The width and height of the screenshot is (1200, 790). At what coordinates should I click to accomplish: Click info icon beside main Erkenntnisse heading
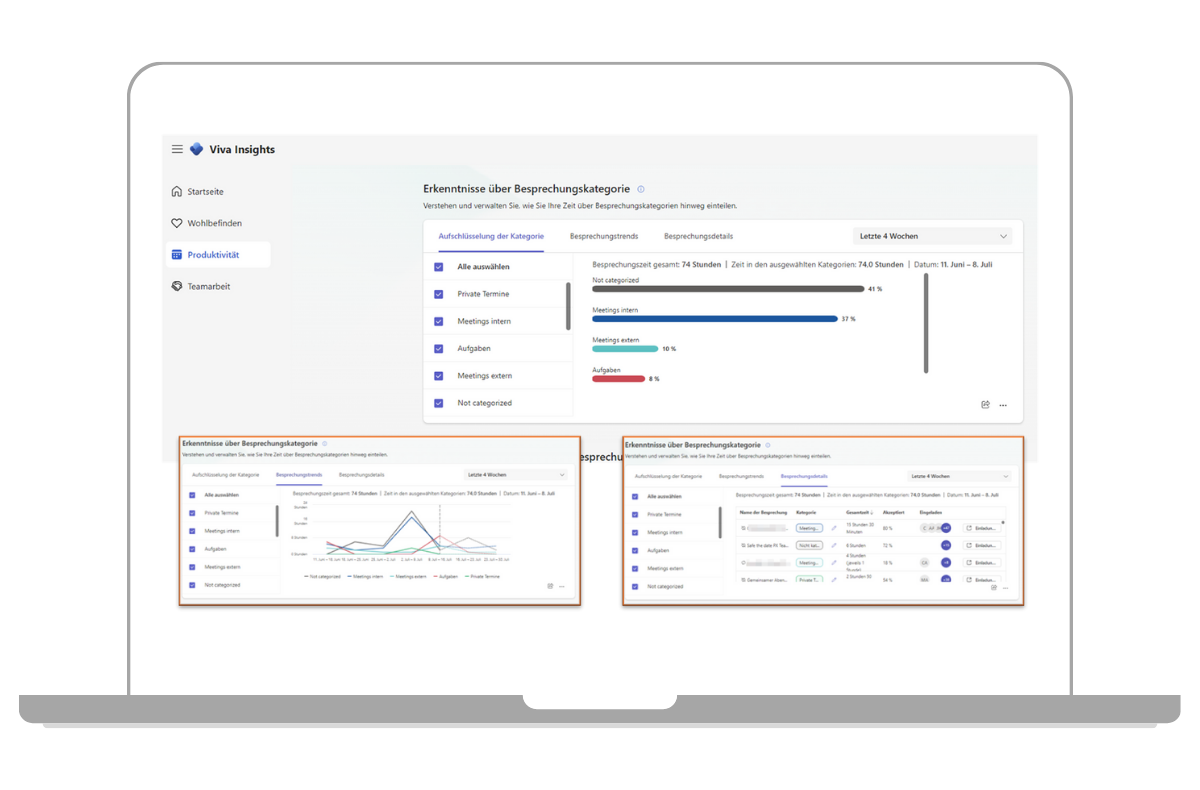(641, 188)
